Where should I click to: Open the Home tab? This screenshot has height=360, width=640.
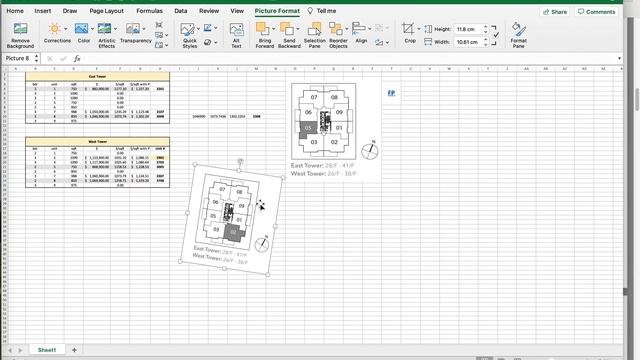point(15,11)
